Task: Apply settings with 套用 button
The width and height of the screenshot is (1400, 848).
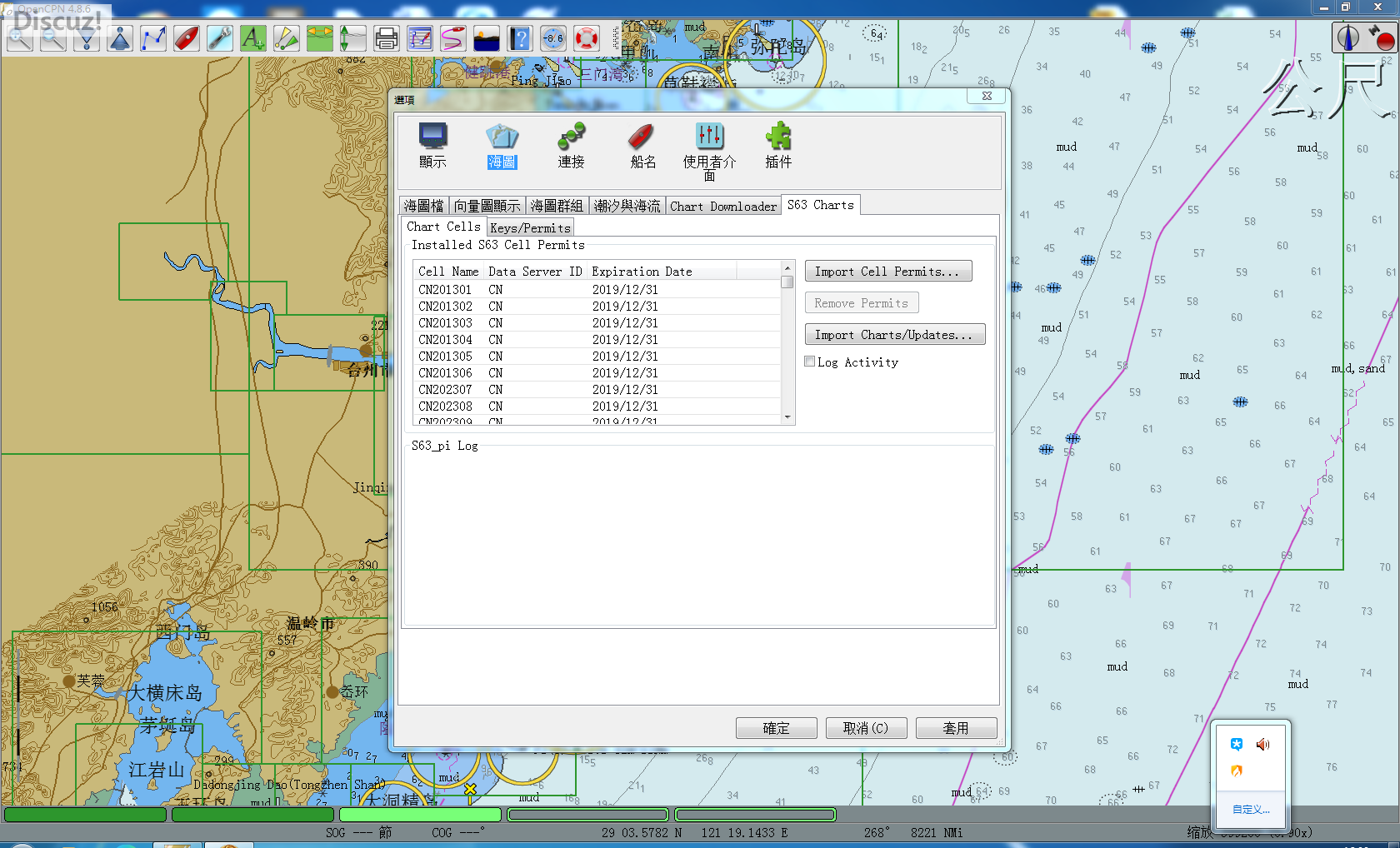Action: click(x=956, y=728)
